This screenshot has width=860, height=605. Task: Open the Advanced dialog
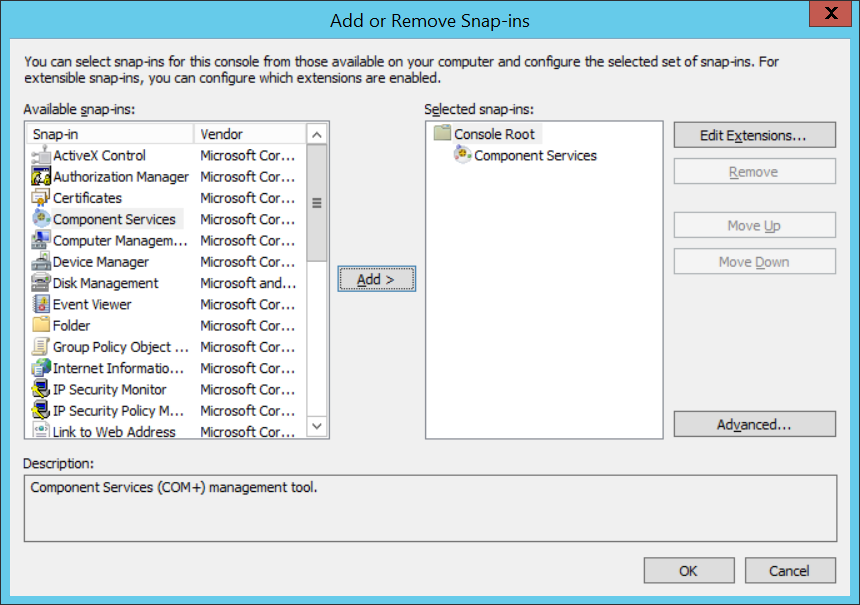754,424
